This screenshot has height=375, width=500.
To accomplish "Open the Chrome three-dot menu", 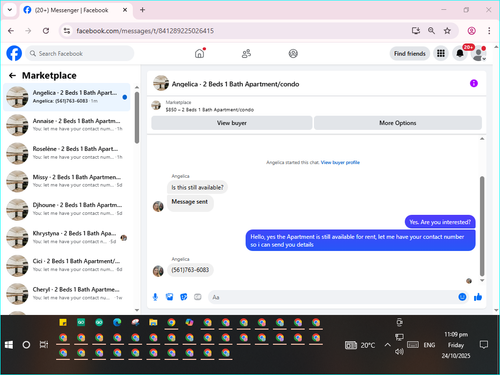I will 489,31.
